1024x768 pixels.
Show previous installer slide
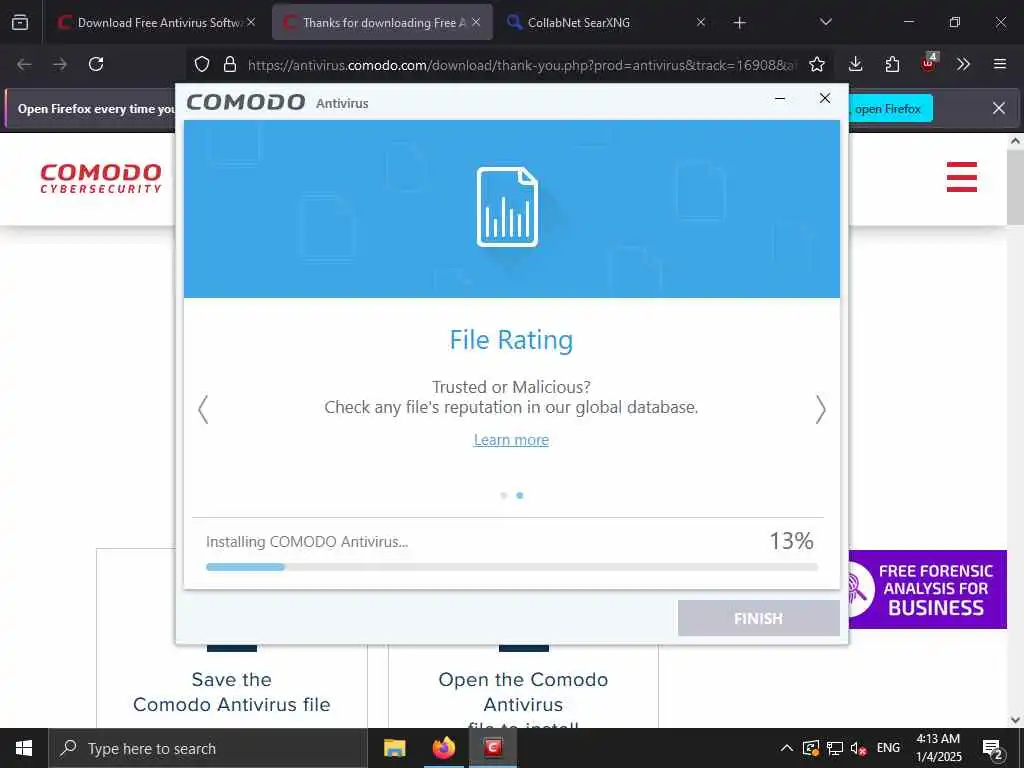203,409
